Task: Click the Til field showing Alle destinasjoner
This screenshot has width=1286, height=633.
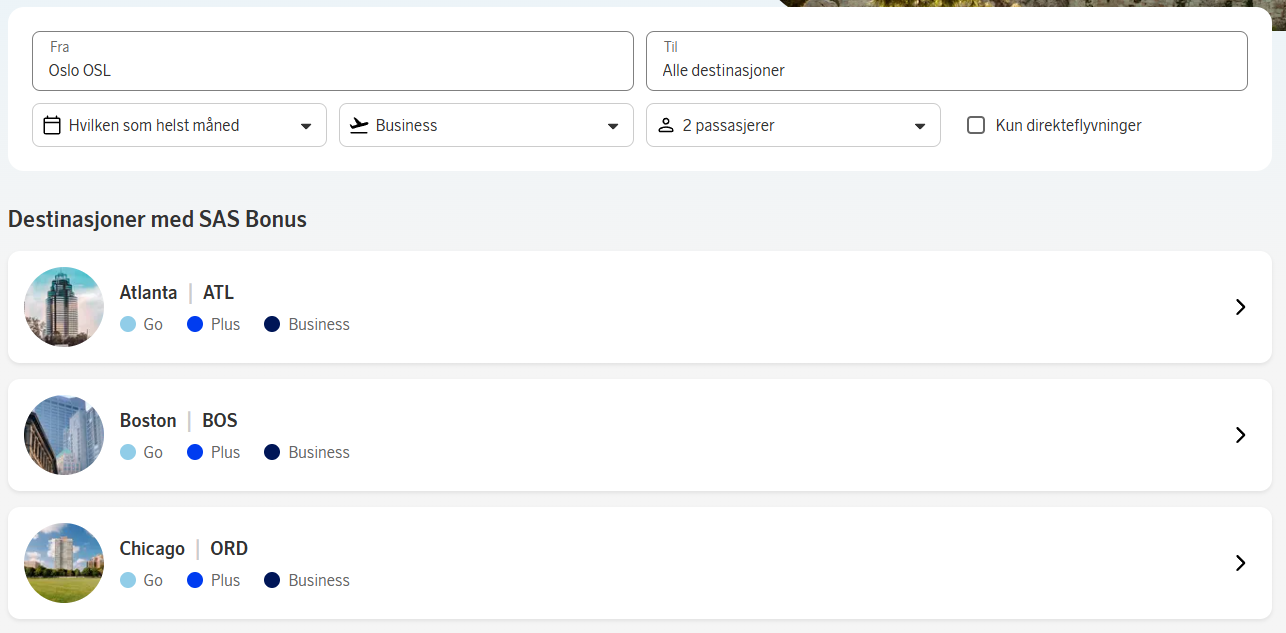Action: click(947, 61)
